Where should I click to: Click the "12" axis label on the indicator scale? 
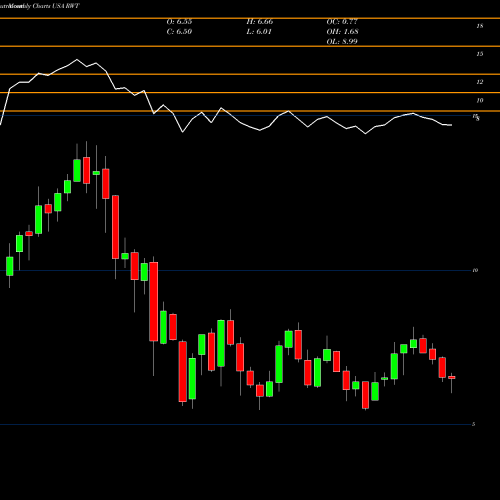480,82
